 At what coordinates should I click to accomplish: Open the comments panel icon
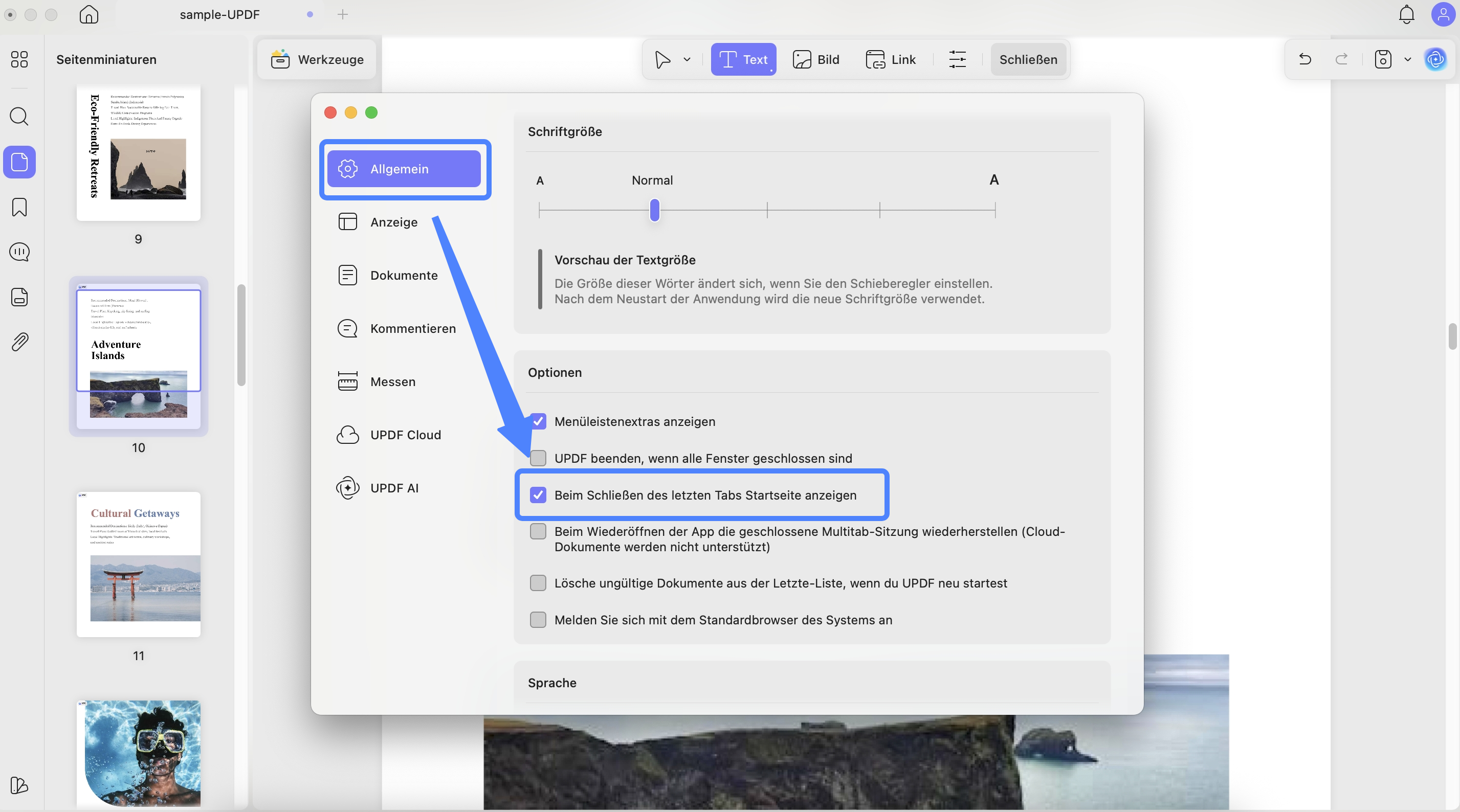coord(19,252)
